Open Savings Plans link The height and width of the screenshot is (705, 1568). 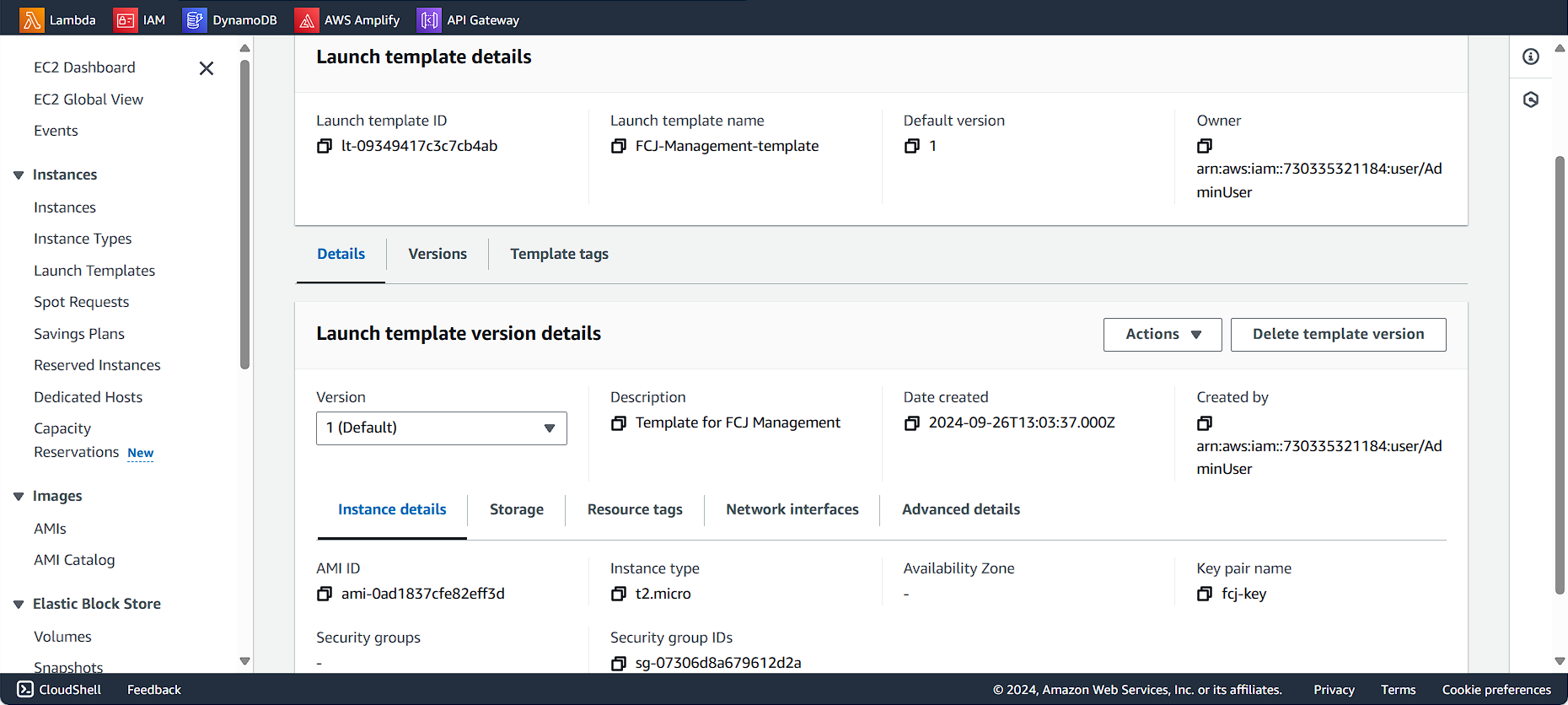[79, 334]
